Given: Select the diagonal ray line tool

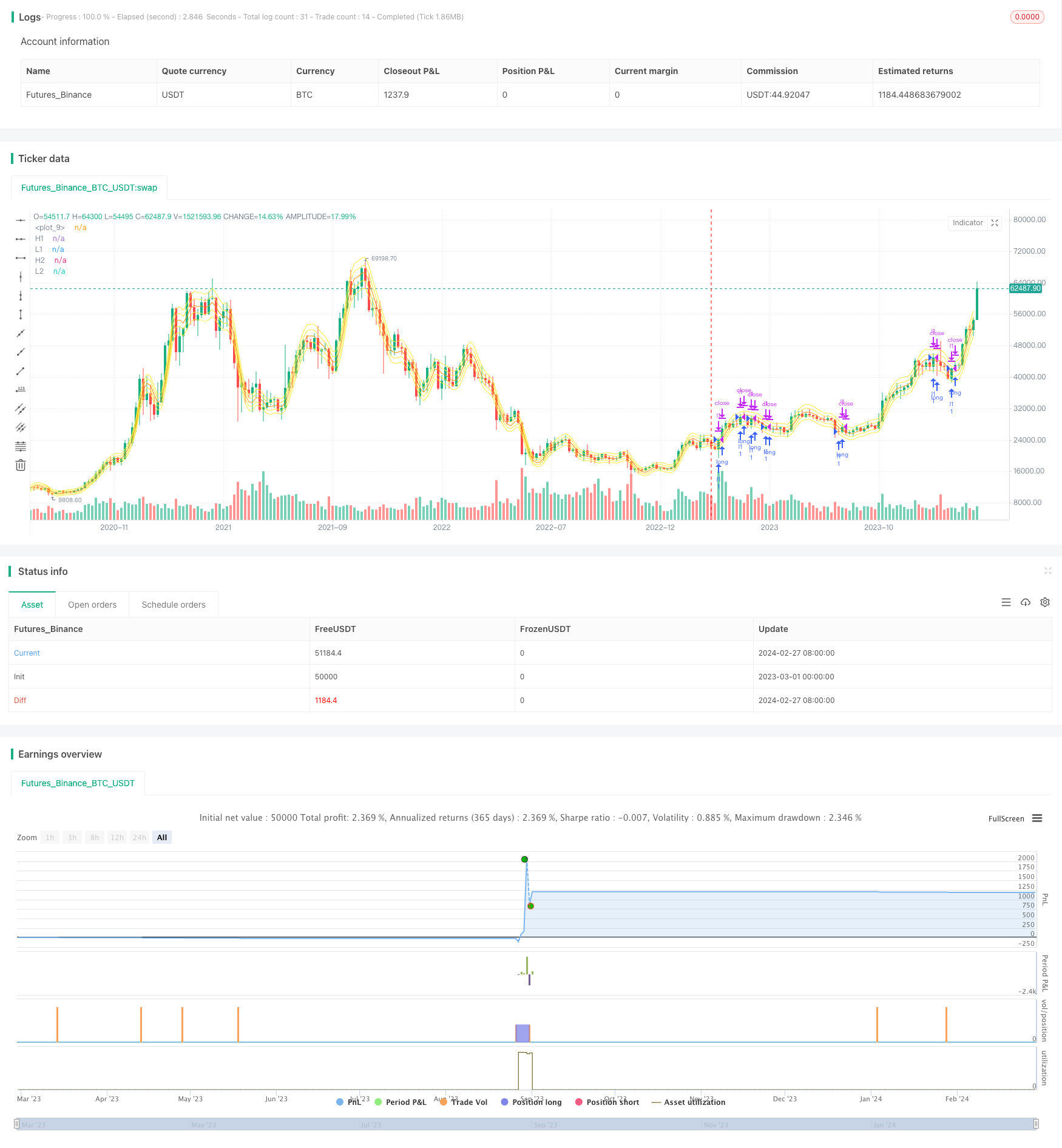Looking at the screenshot, I should click(x=21, y=352).
